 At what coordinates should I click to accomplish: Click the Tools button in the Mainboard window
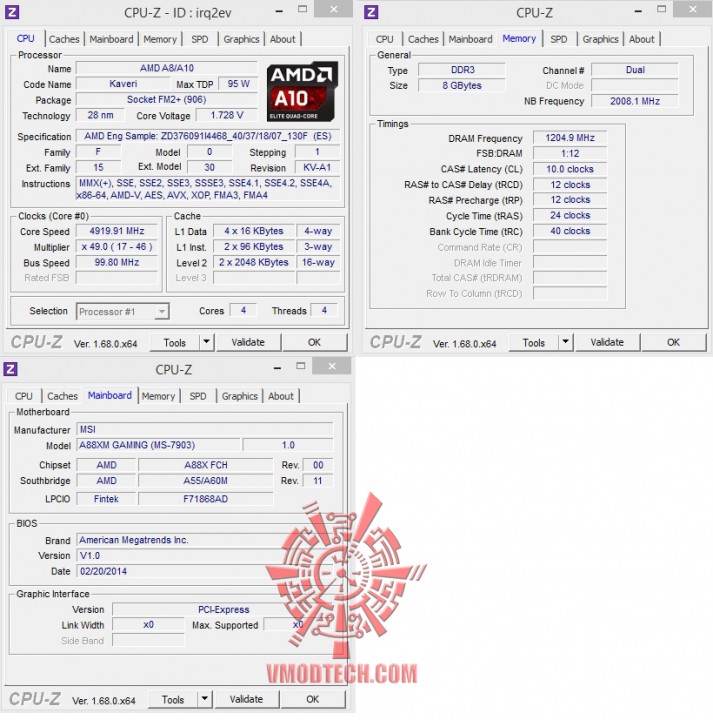click(173, 699)
